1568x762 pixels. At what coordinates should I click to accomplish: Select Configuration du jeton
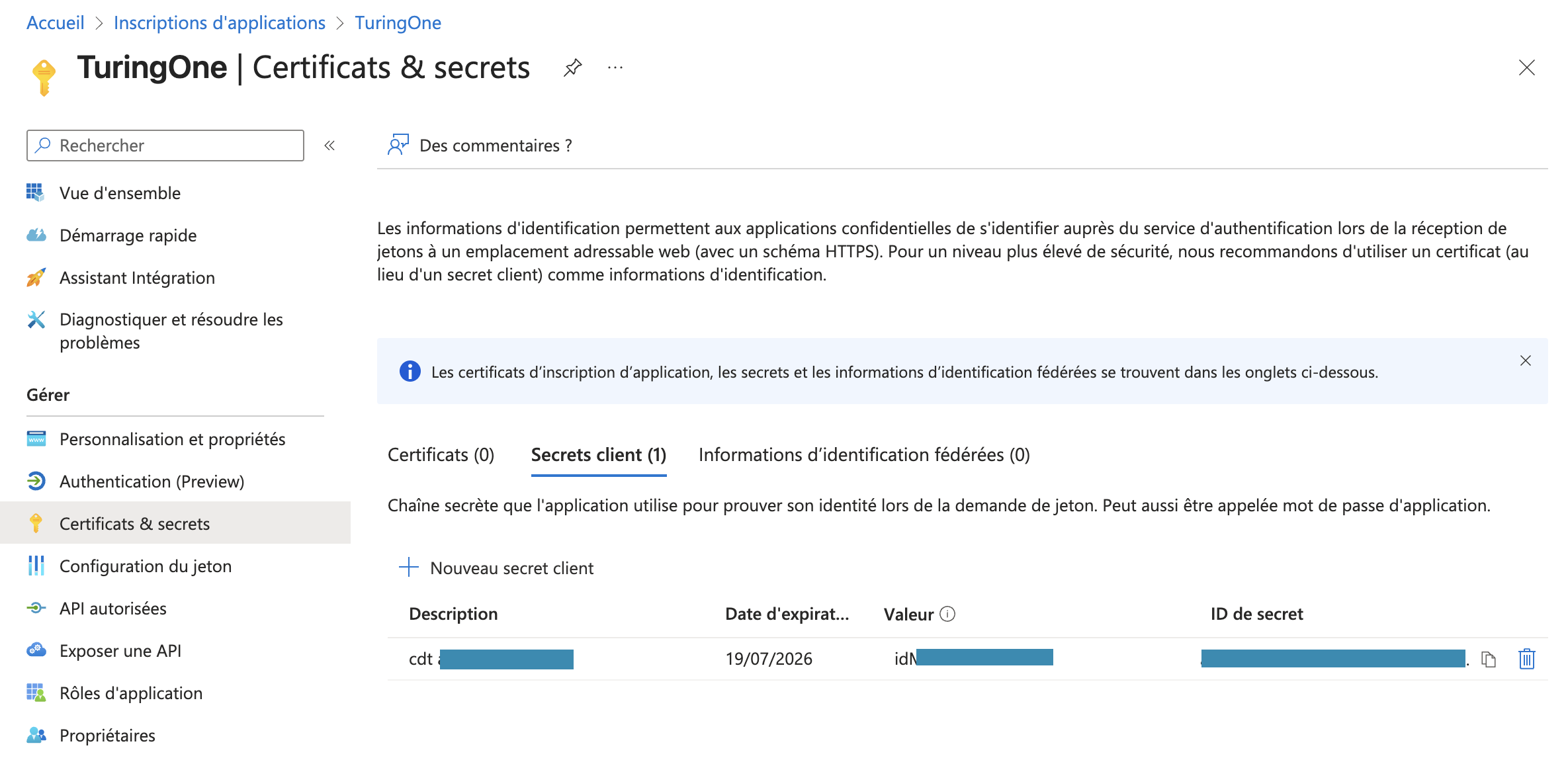tap(146, 566)
